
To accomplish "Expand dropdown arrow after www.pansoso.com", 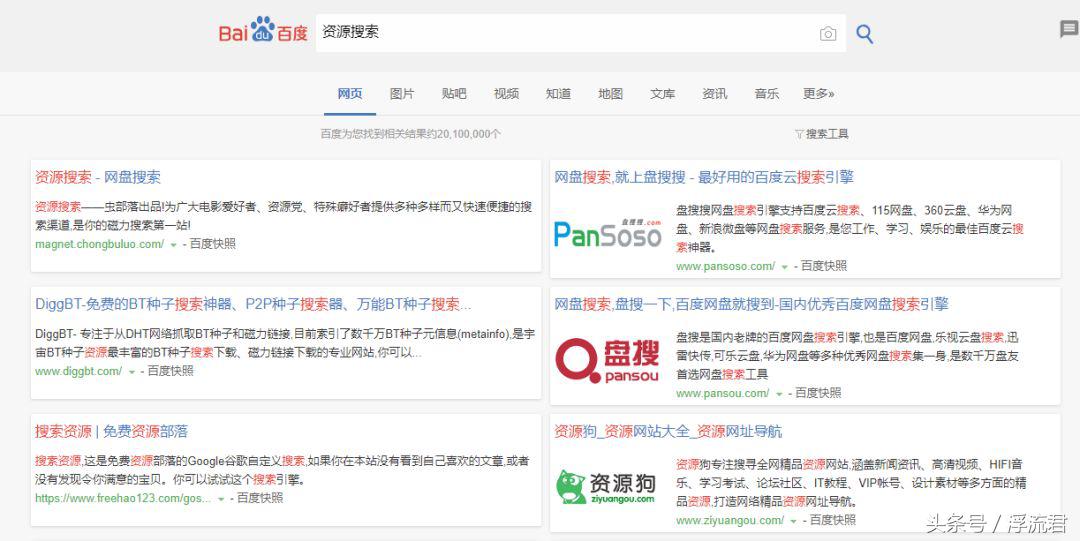I will pyautogui.click(x=785, y=267).
